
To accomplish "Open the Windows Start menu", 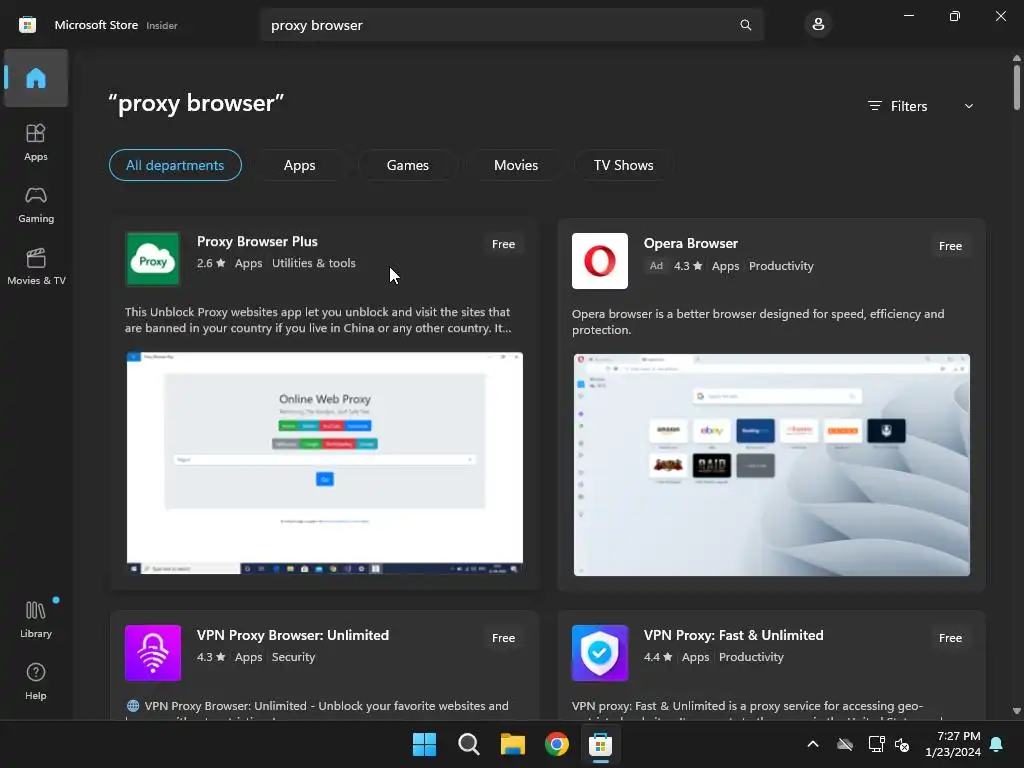I will [x=424, y=744].
